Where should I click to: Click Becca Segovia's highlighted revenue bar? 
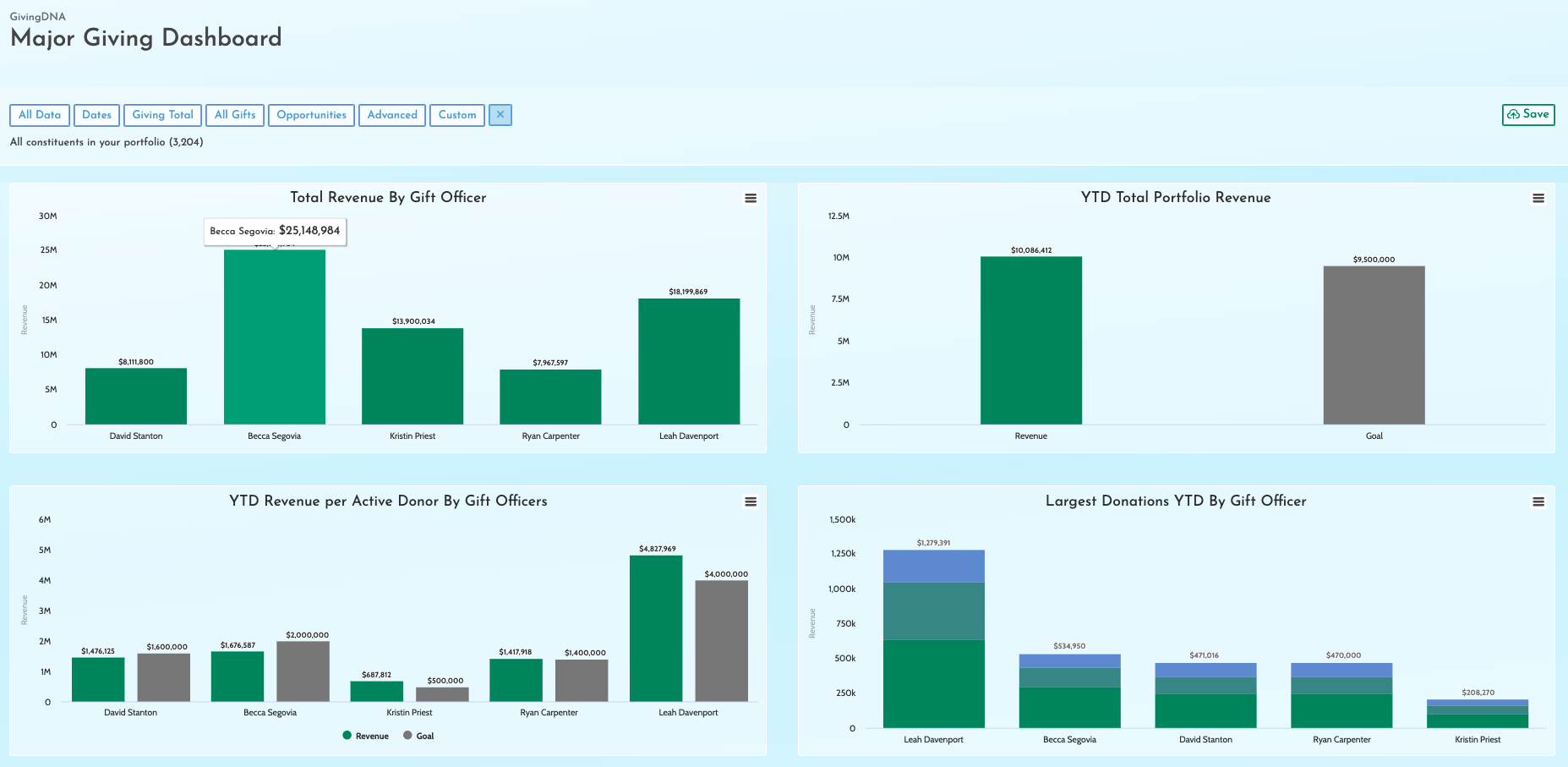click(x=275, y=337)
